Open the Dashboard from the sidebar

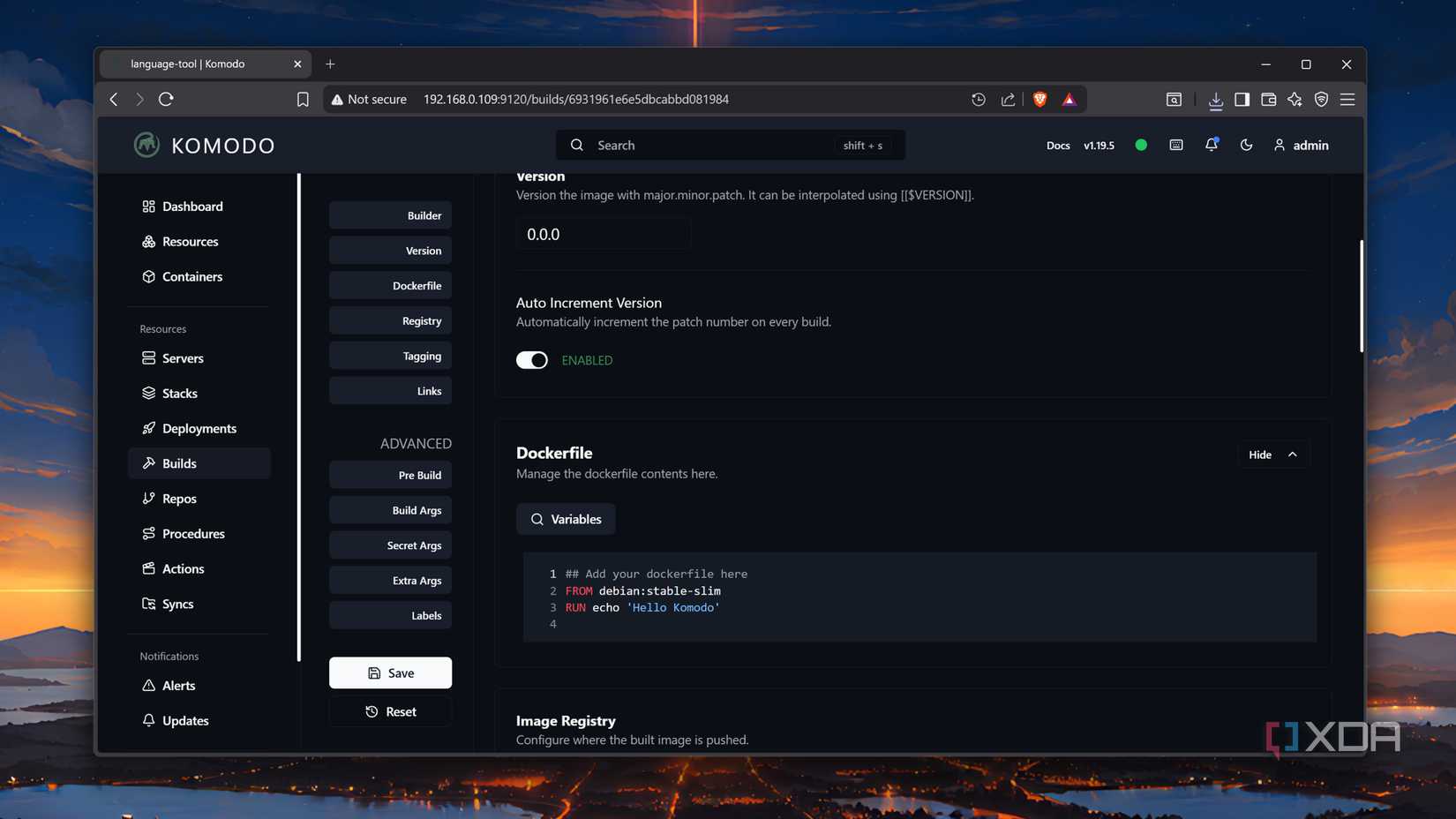(x=192, y=206)
